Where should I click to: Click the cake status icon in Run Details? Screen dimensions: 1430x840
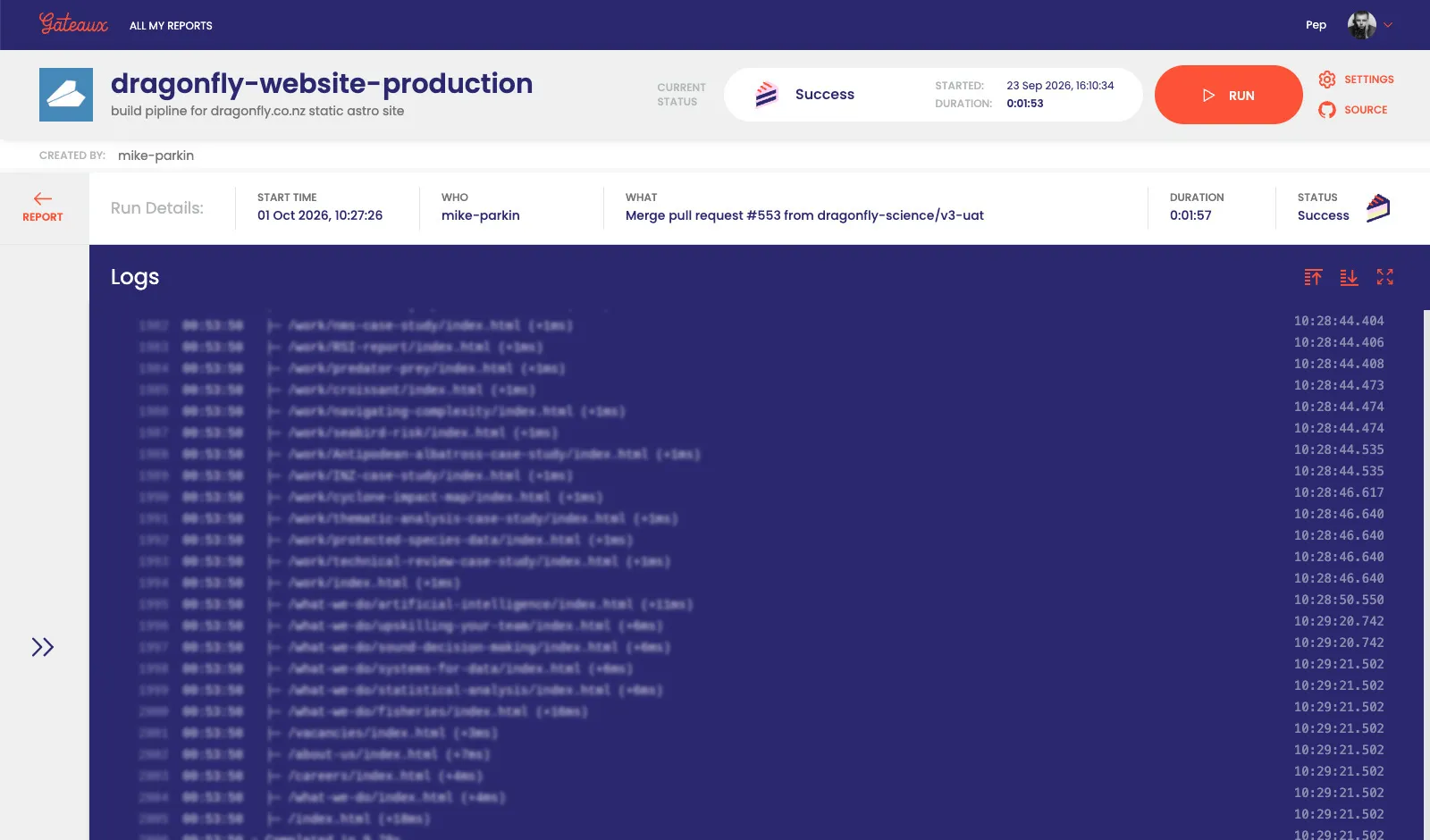pos(1378,208)
